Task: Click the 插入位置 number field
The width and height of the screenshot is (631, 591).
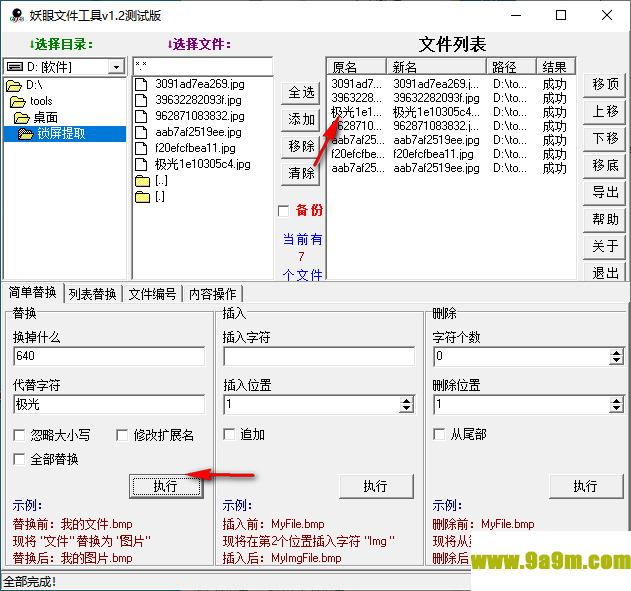Action: (312, 404)
